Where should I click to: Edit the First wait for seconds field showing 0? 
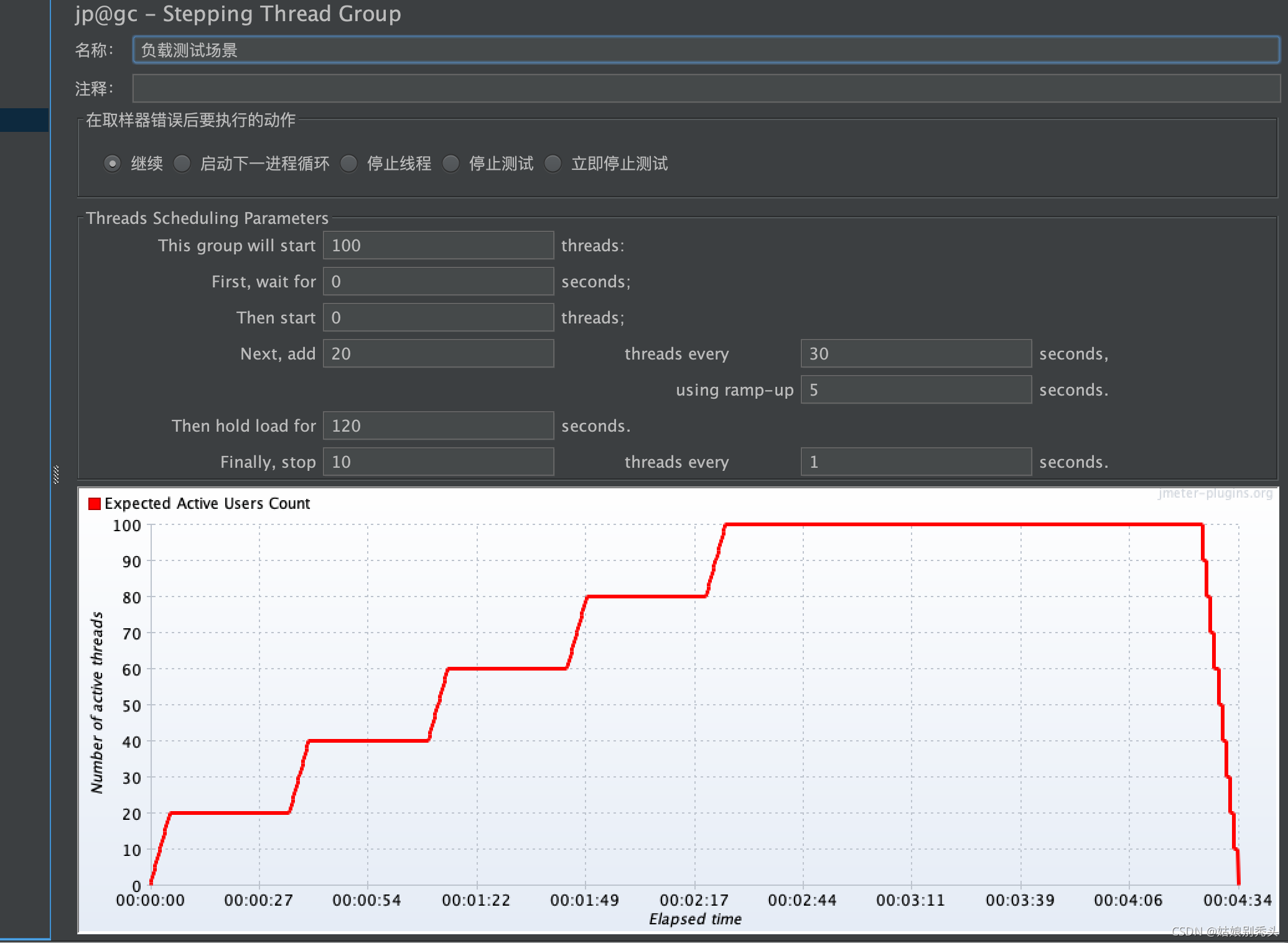click(436, 282)
